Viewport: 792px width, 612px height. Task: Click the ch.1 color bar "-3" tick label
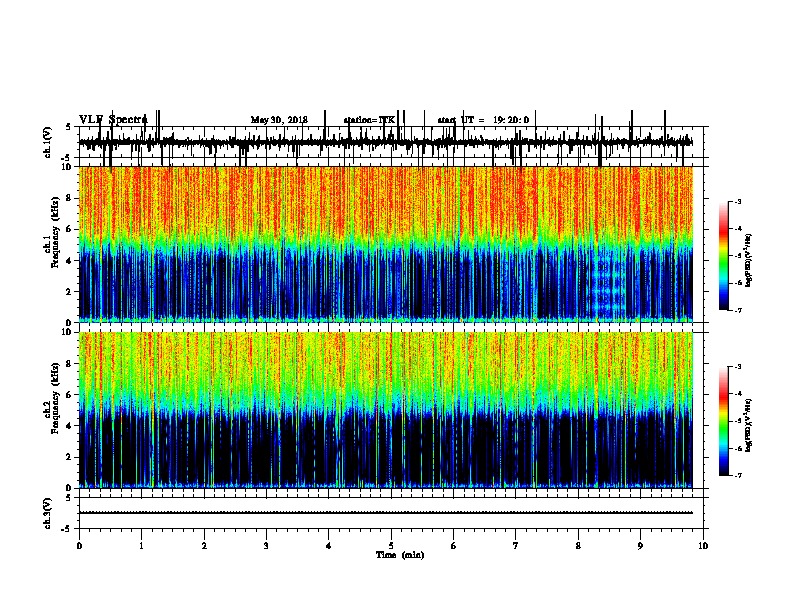point(737,201)
